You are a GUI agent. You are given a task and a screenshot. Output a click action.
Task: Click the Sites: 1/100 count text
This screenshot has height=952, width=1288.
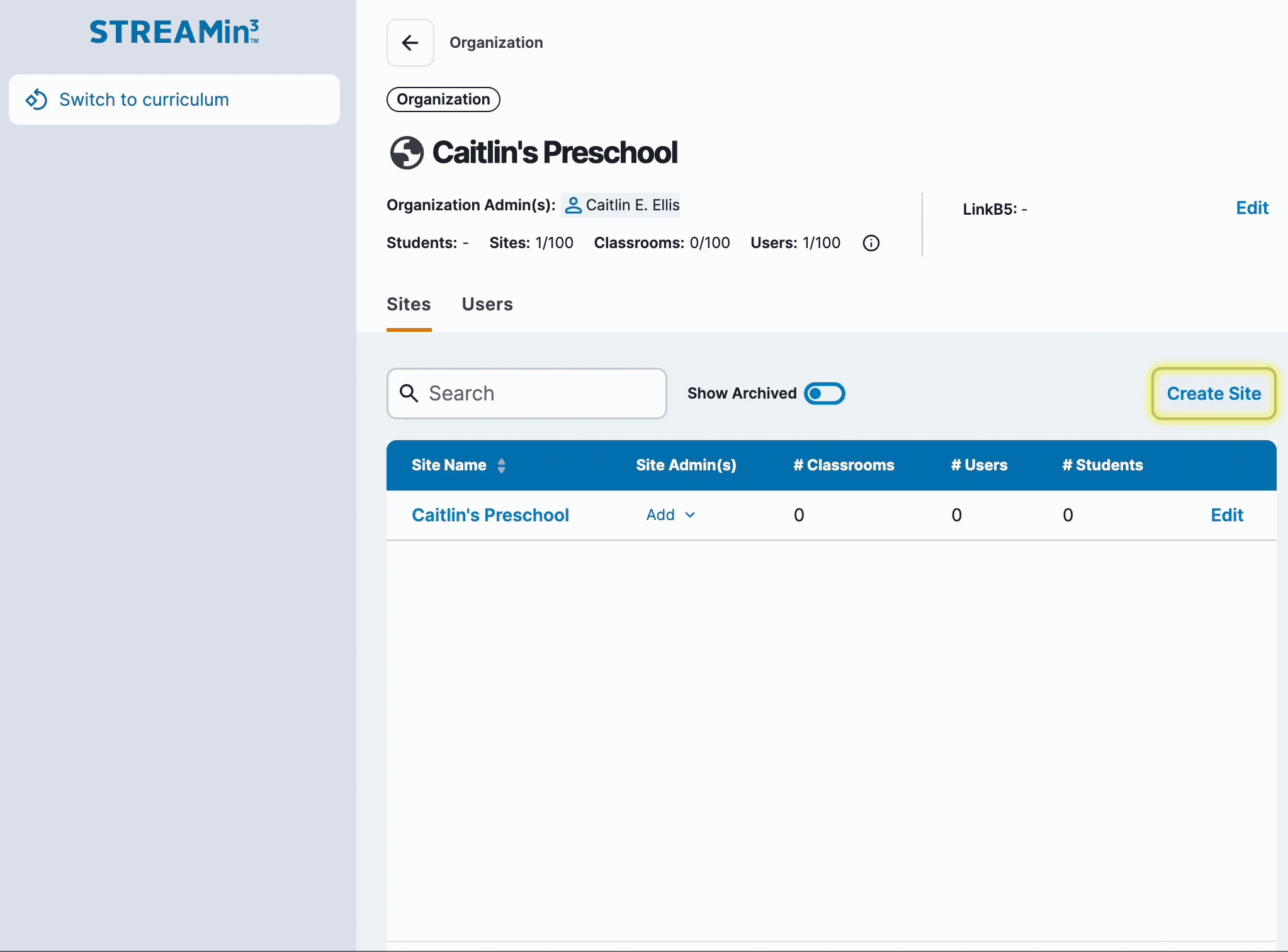[531, 243]
